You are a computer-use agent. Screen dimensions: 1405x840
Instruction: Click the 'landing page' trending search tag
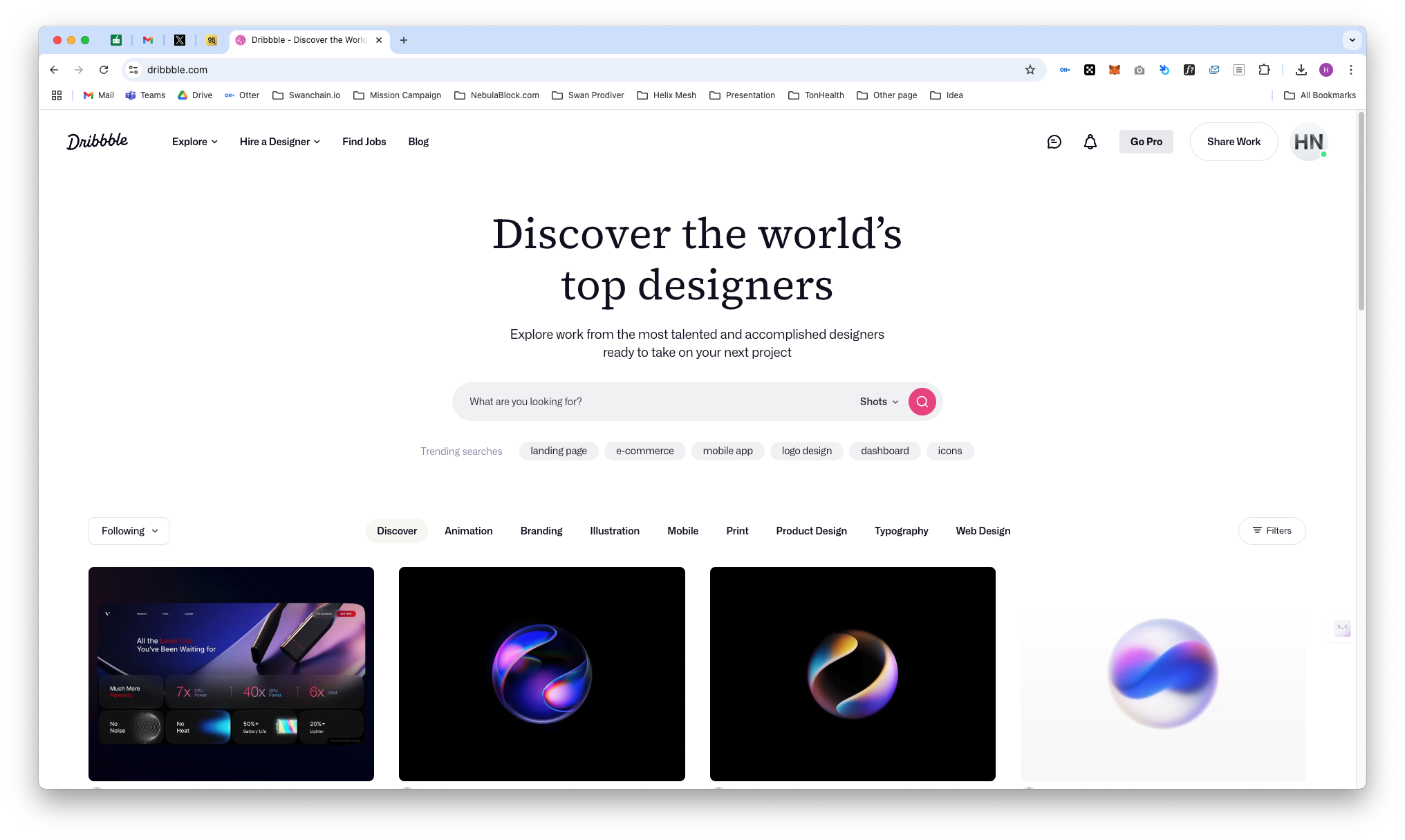pyautogui.click(x=558, y=451)
